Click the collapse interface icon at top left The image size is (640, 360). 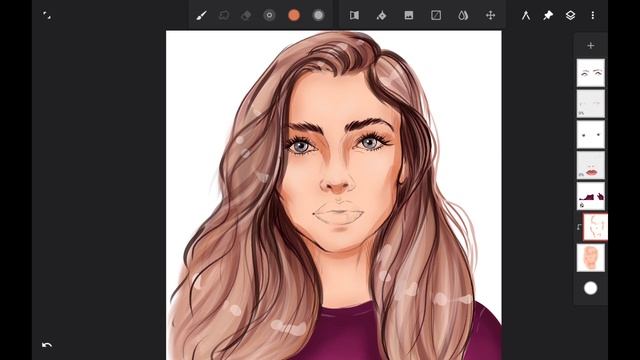click(47, 16)
